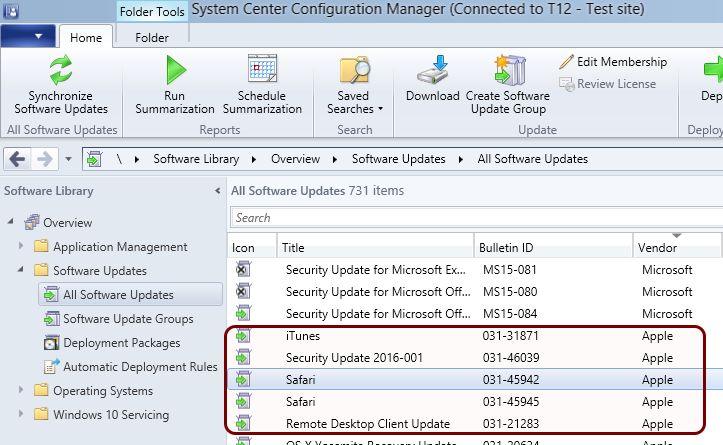
Task: Click icon of Safari 031-45945 row
Action: 243,402
